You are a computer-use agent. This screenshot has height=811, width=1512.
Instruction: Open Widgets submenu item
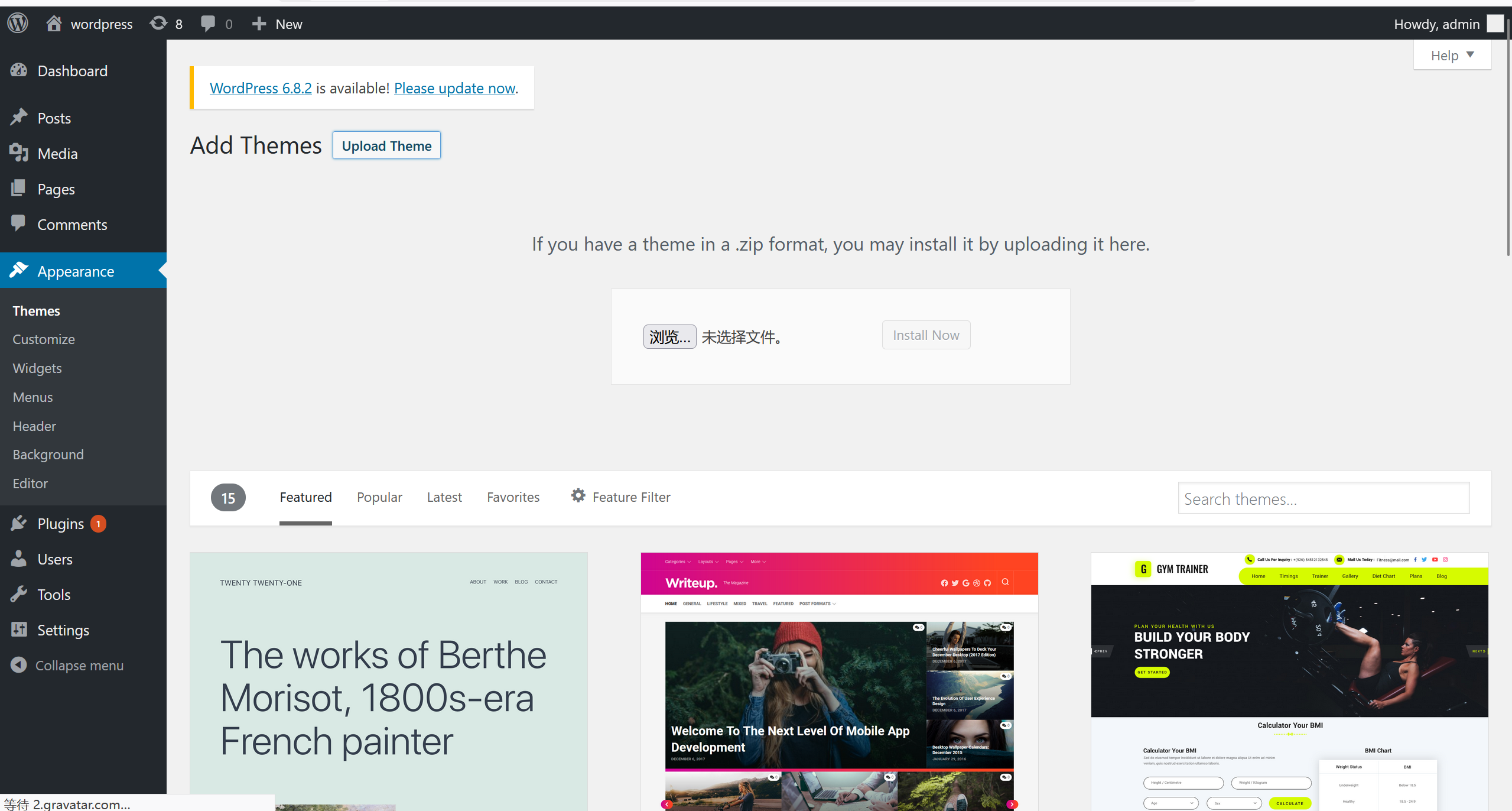point(37,368)
